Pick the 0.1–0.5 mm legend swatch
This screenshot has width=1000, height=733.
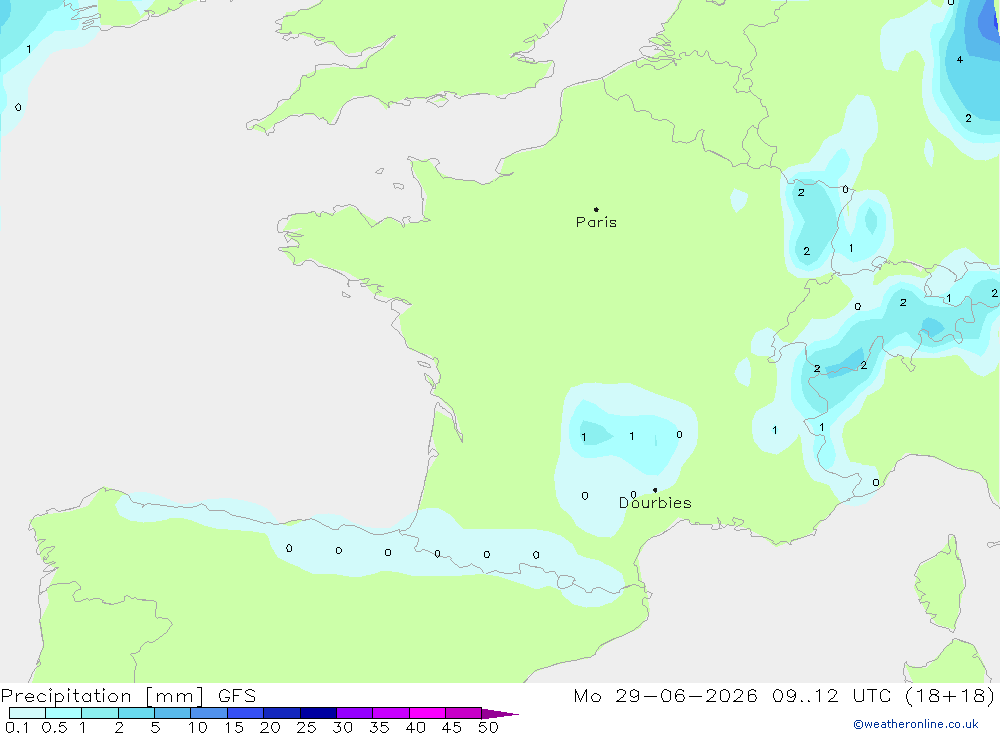point(27,713)
